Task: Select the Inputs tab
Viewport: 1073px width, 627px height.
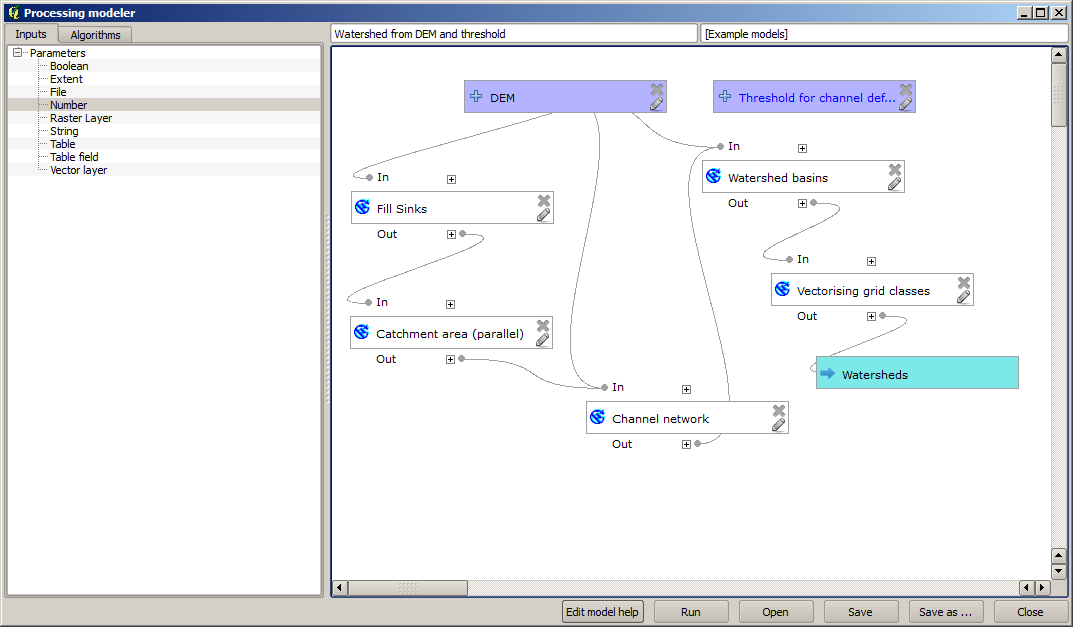Action: pyautogui.click(x=30, y=33)
